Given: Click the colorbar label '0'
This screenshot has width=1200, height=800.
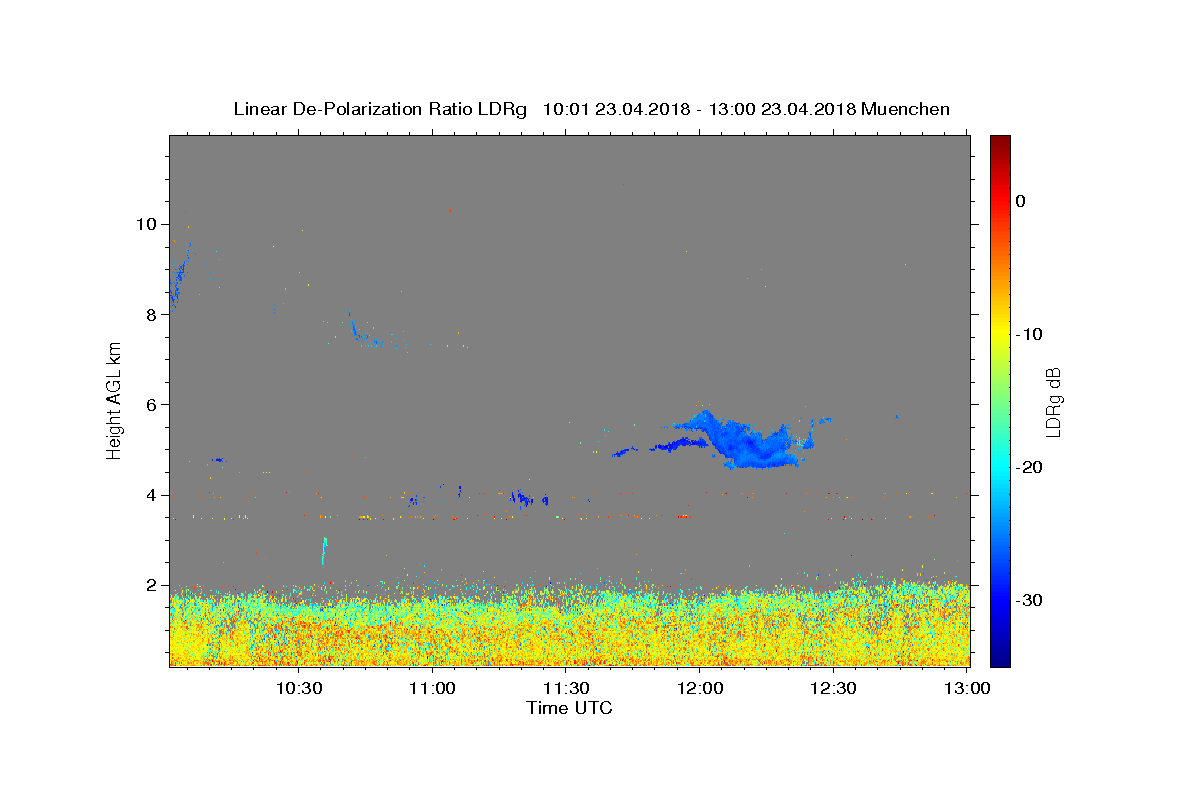Looking at the screenshot, I should point(1021,201).
